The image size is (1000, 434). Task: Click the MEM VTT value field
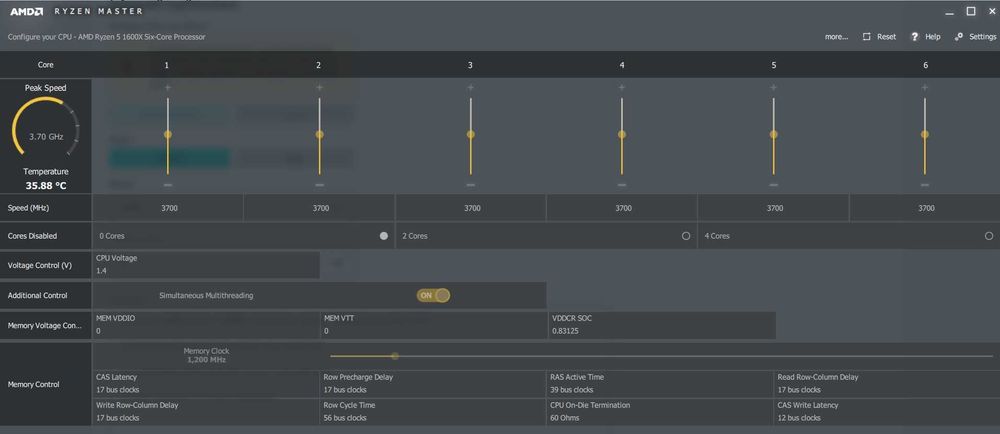(434, 325)
